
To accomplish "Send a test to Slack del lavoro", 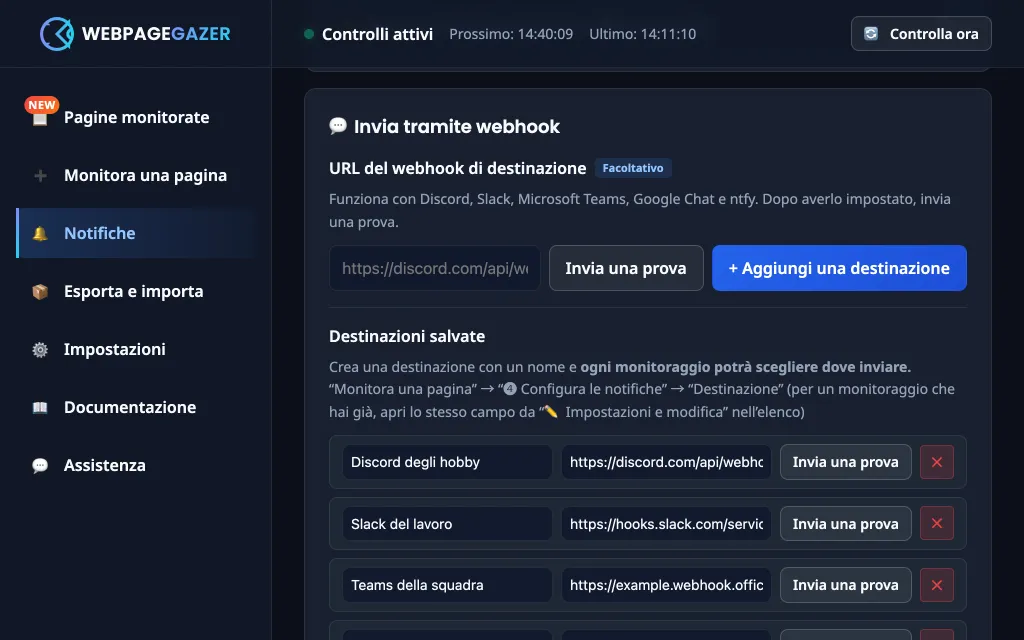I will tap(846, 524).
